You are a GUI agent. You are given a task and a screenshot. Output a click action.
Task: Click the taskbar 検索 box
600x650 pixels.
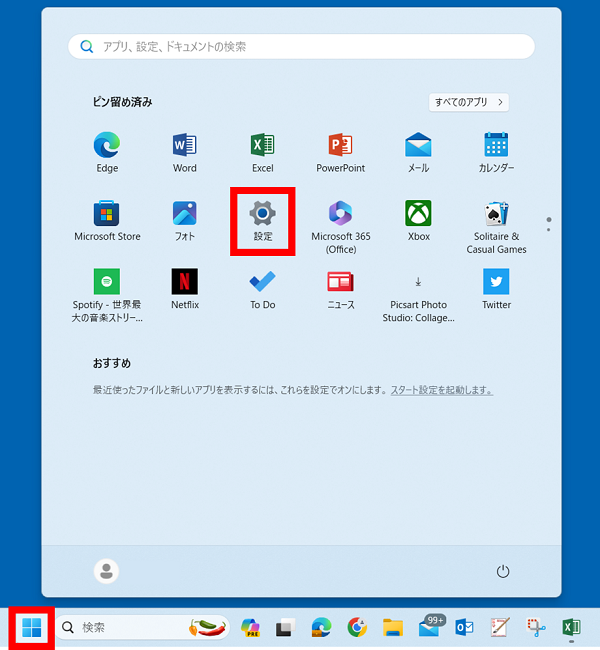(x=142, y=628)
